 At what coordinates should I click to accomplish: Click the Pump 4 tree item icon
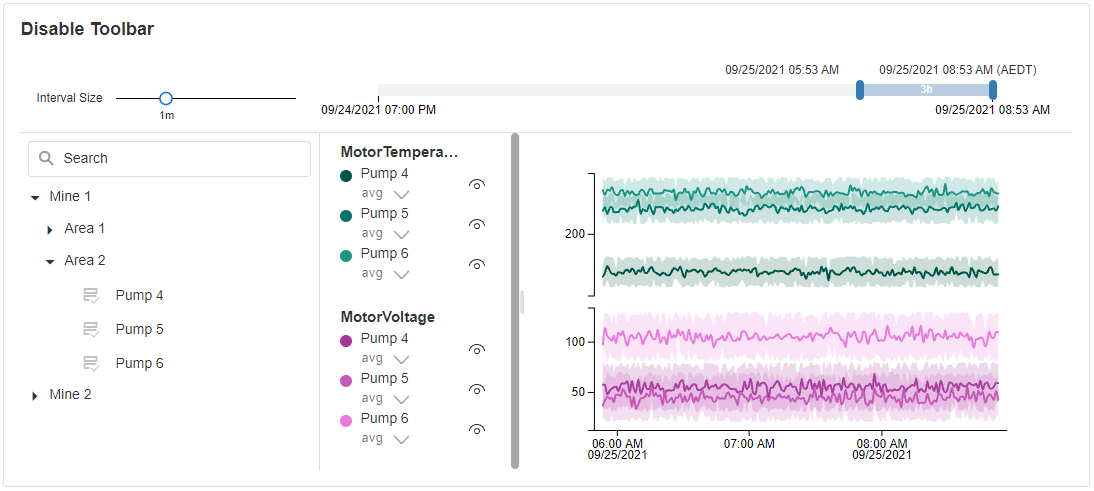click(x=91, y=295)
